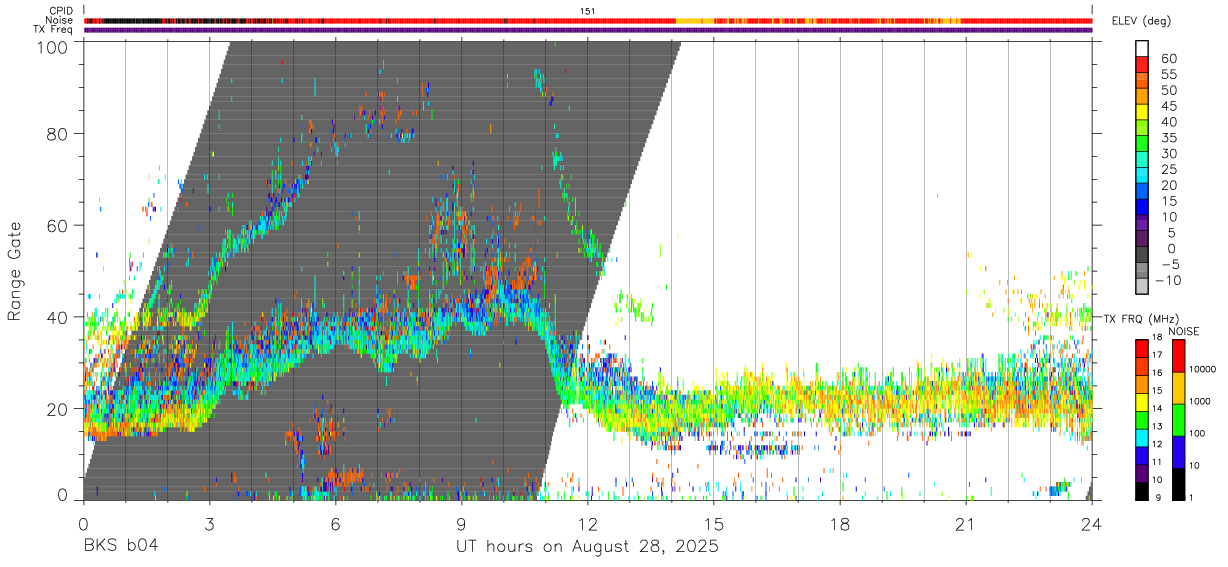Click the 55 label on elevation colorbar
1228x567 pixels.
(x=1168, y=75)
